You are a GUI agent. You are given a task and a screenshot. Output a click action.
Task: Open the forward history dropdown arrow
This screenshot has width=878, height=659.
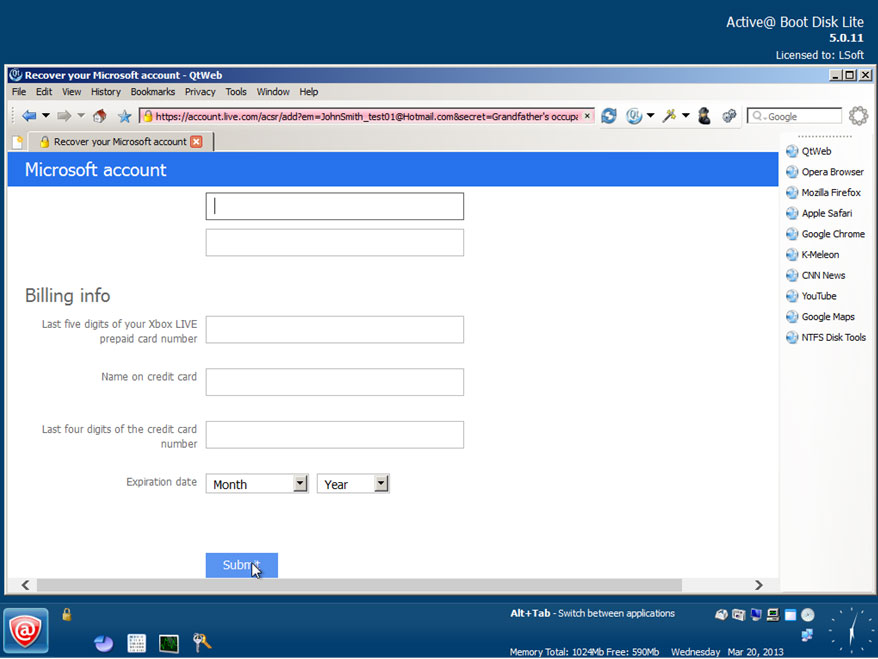pos(81,116)
